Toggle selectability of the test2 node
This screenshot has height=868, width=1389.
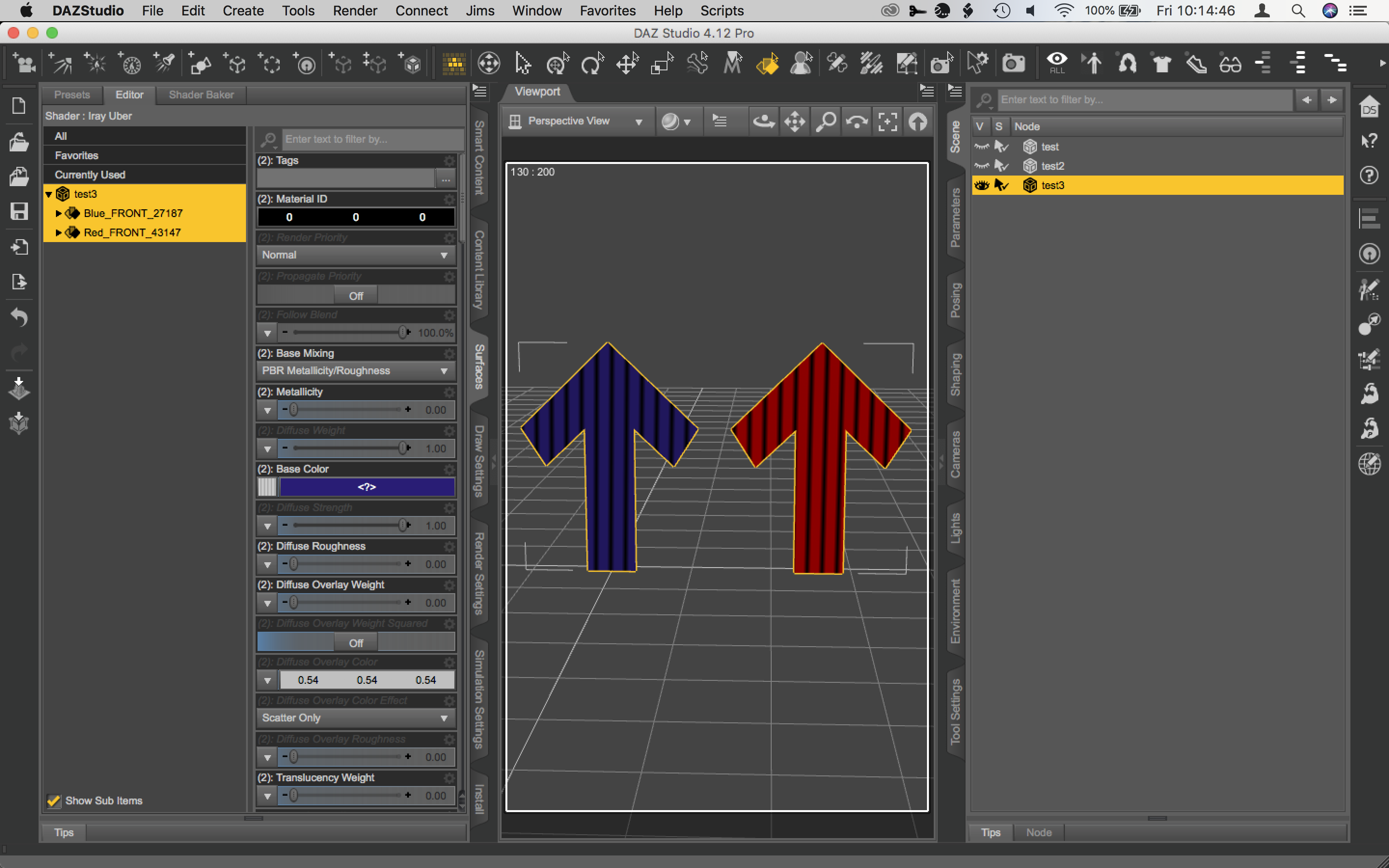[1002, 166]
